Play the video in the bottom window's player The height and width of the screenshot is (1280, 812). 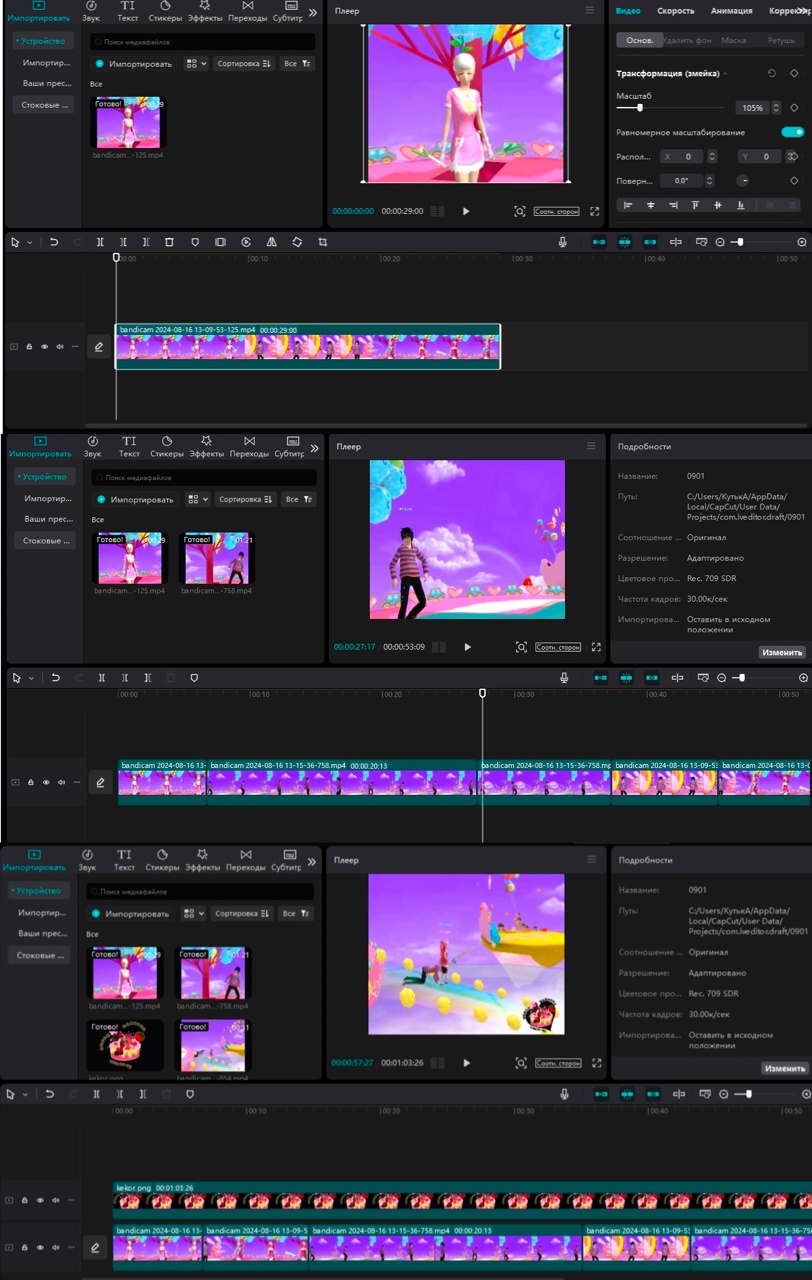click(466, 1063)
